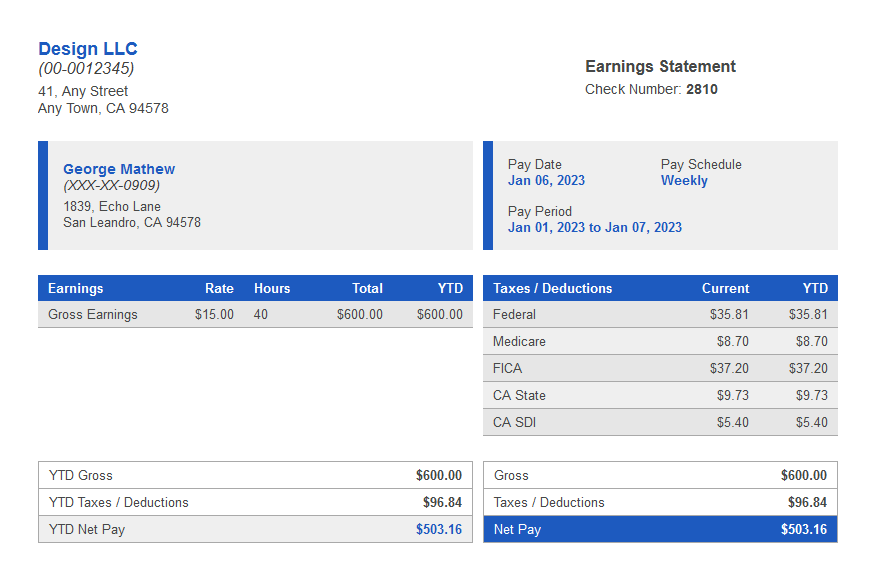This screenshot has height=580, width=875.
Task: Click the Hours value of 40
Action: click(261, 314)
